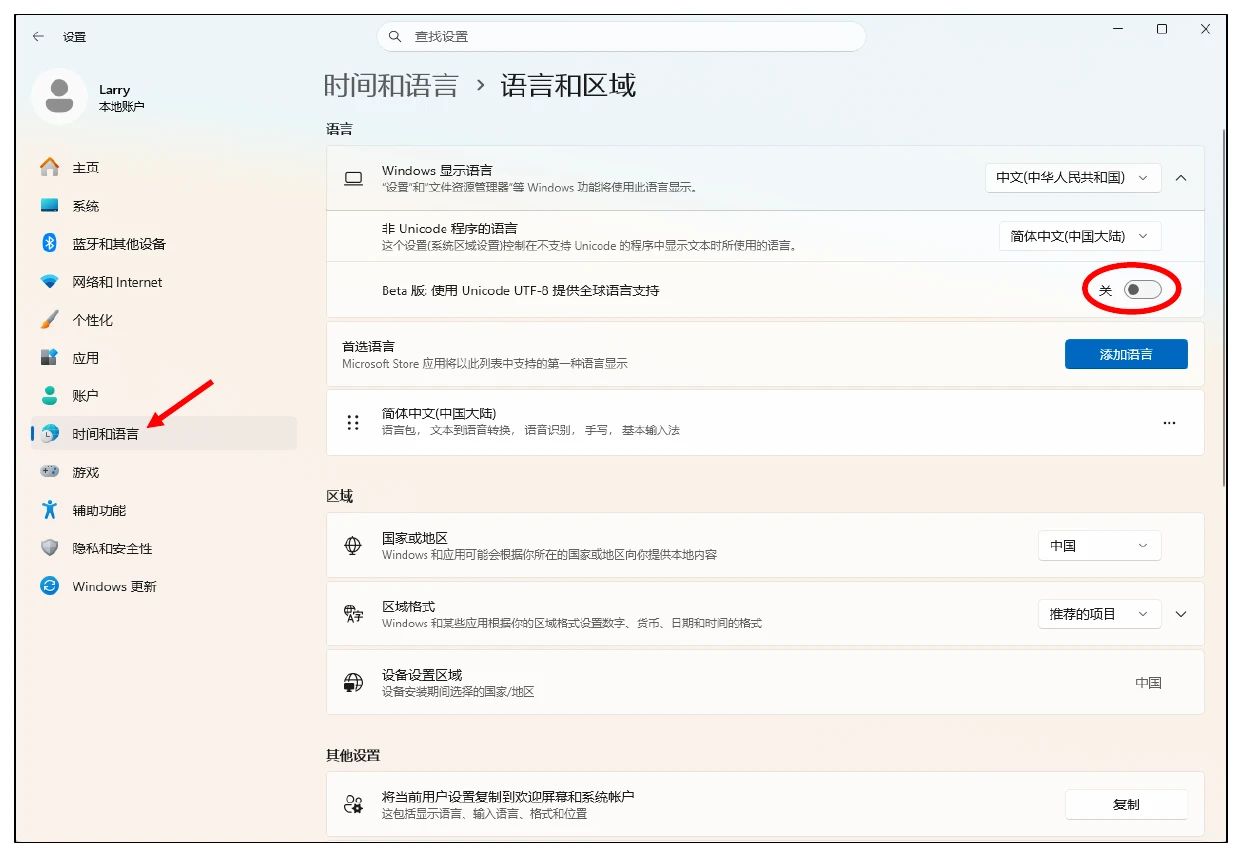
Task: Open the 国家或地区 dropdown showing 中国
Action: click(x=1099, y=545)
